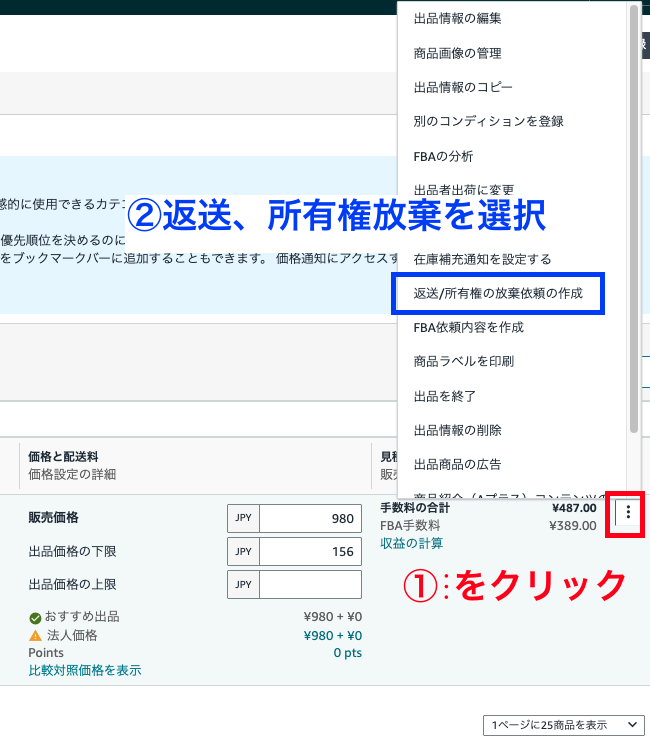Click the three-dot action menu button
Viewport: 650px width, 740px height.
(628, 513)
